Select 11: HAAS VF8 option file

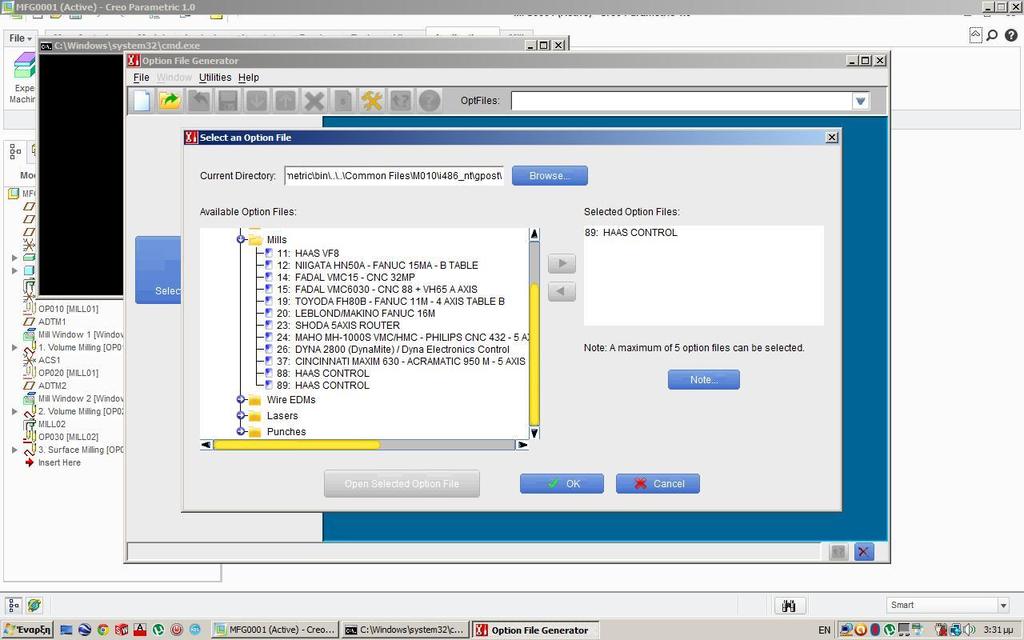tap(317, 253)
